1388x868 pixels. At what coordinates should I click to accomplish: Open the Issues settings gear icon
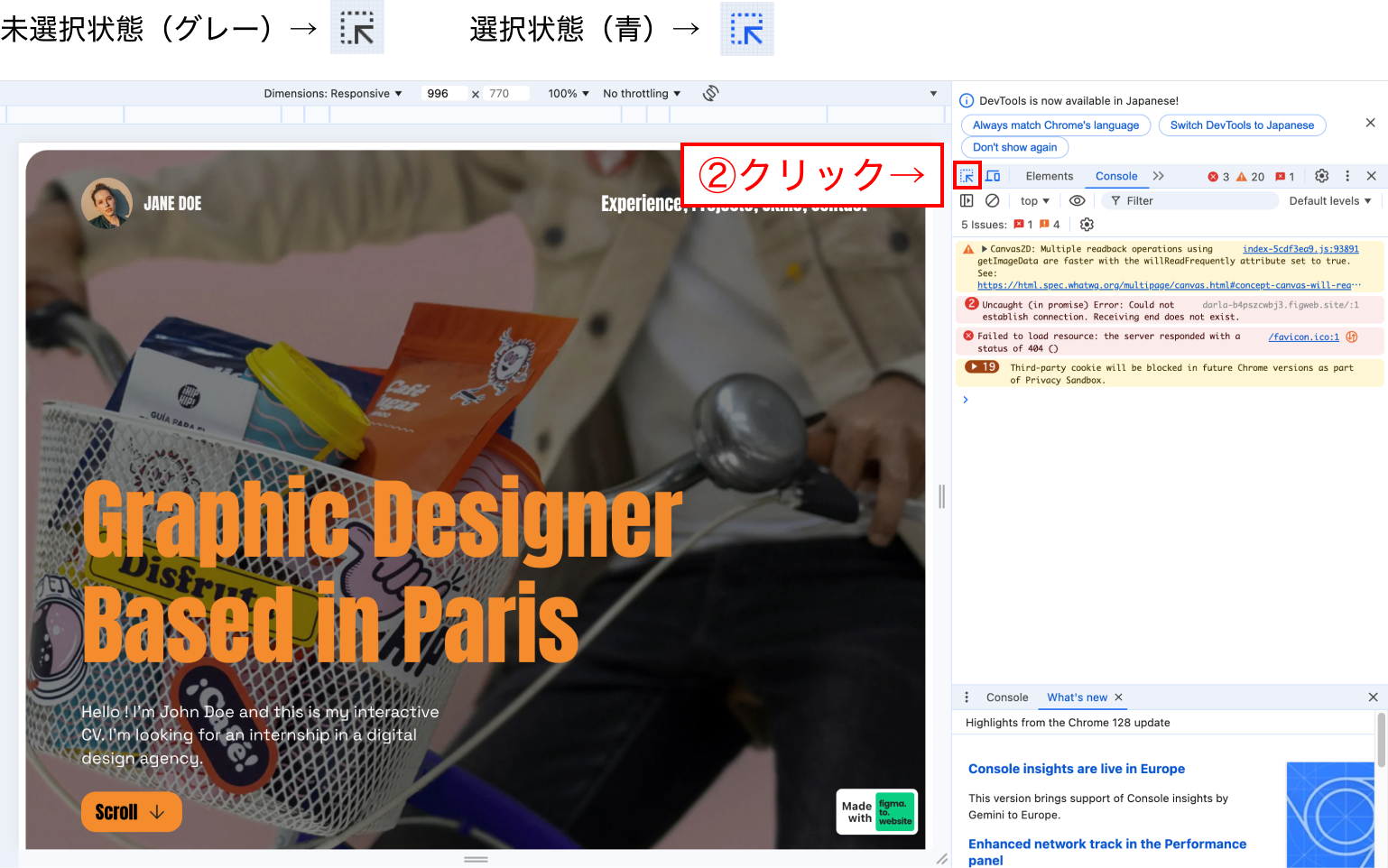pyautogui.click(x=1087, y=225)
